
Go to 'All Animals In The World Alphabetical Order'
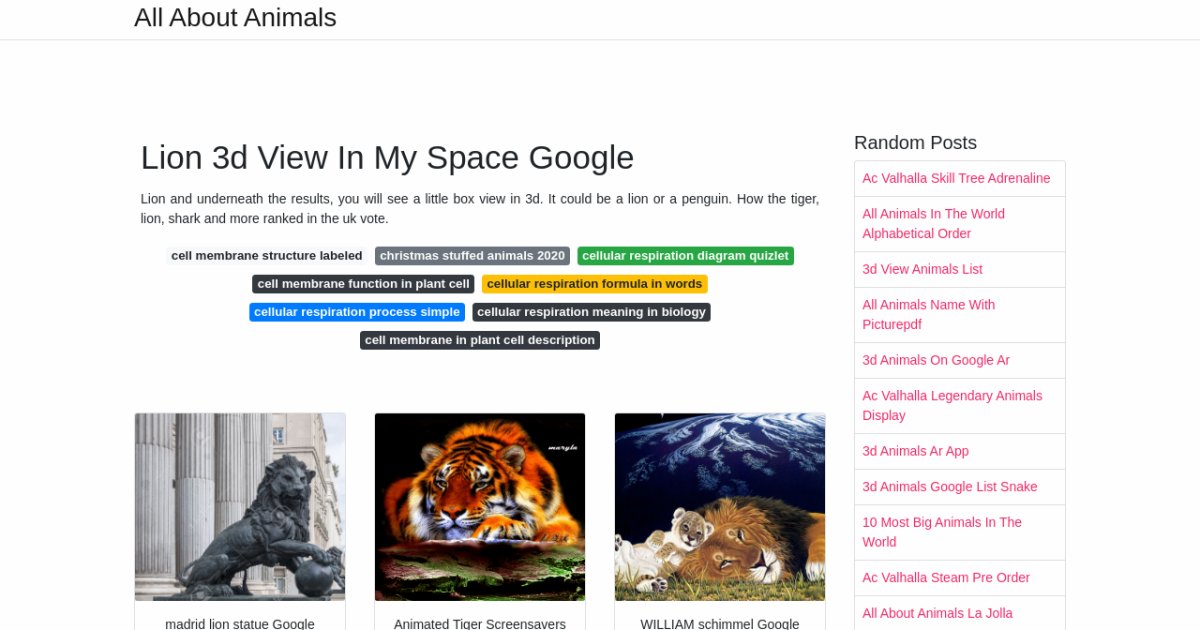pyautogui.click(x=933, y=223)
